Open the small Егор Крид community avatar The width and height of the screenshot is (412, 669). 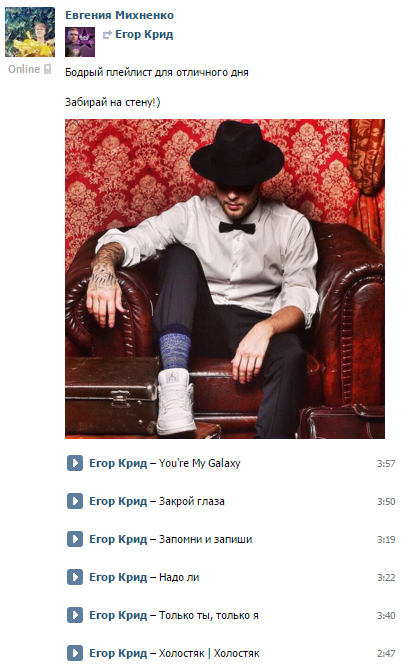click(80, 42)
